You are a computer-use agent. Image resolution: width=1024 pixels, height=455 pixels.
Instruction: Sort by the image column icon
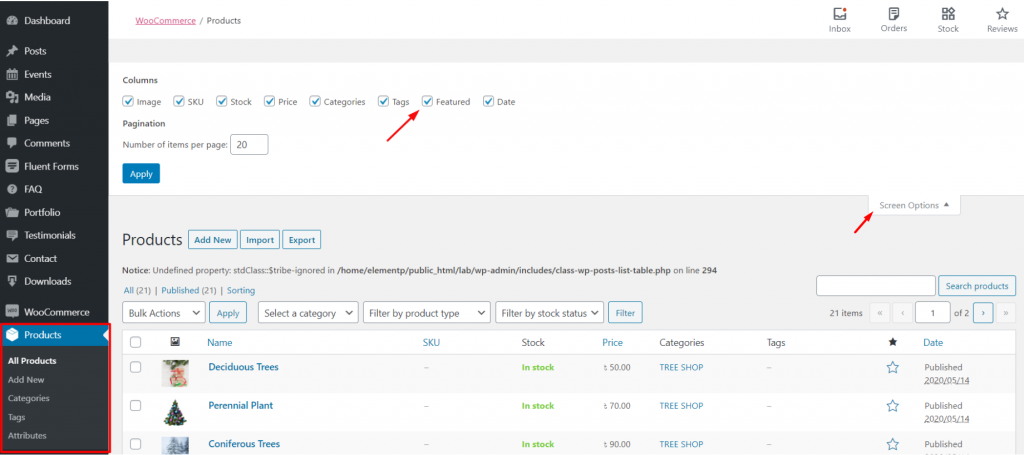pyautogui.click(x=175, y=342)
